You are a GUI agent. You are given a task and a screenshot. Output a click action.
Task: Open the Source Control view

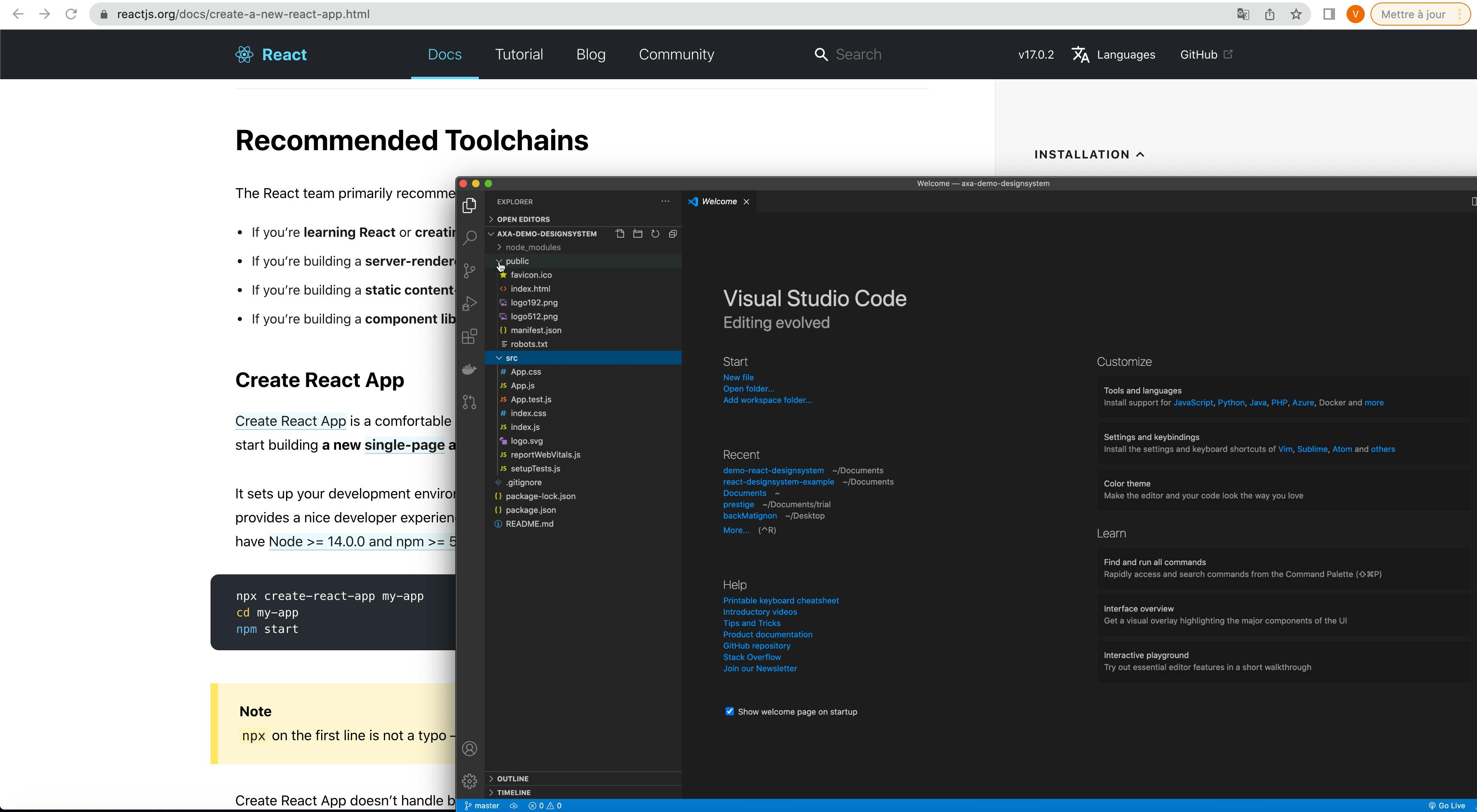click(x=470, y=270)
